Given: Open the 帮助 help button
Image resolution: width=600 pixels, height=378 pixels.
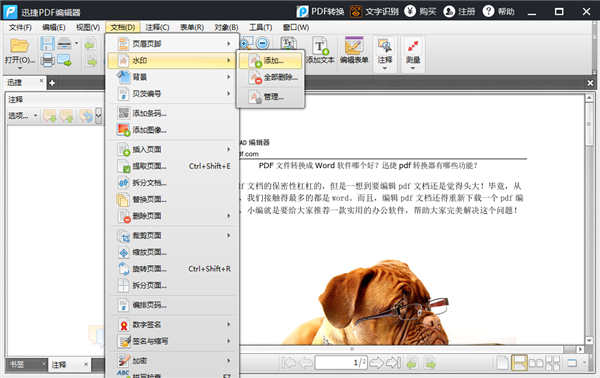Looking at the screenshot, I should pyautogui.click(x=498, y=11).
